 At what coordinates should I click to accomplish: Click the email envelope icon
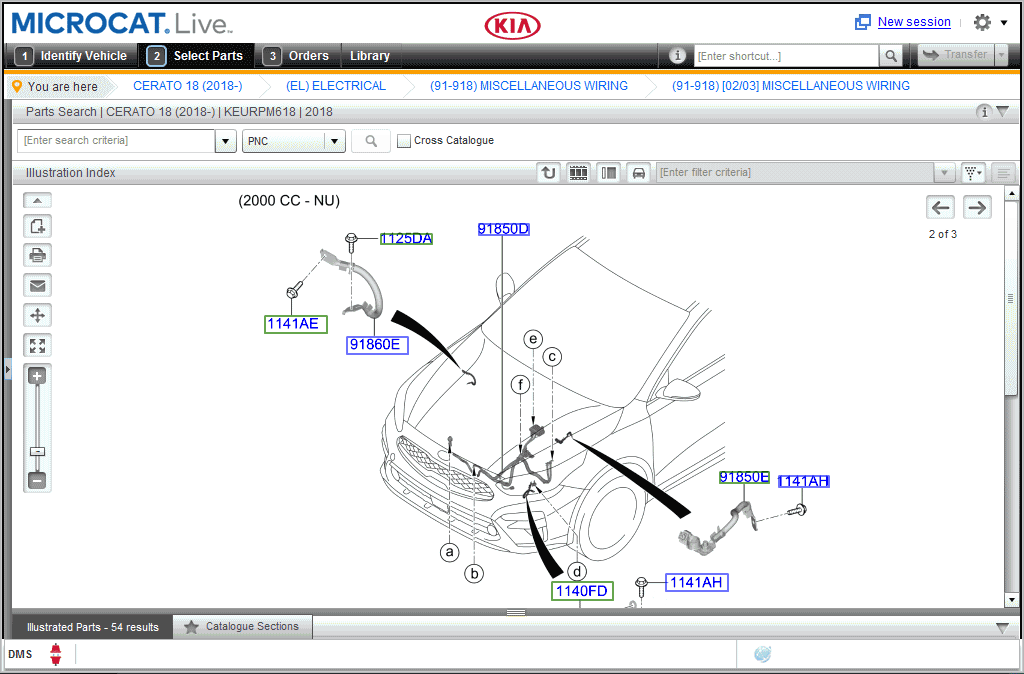(x=38, y=285)
